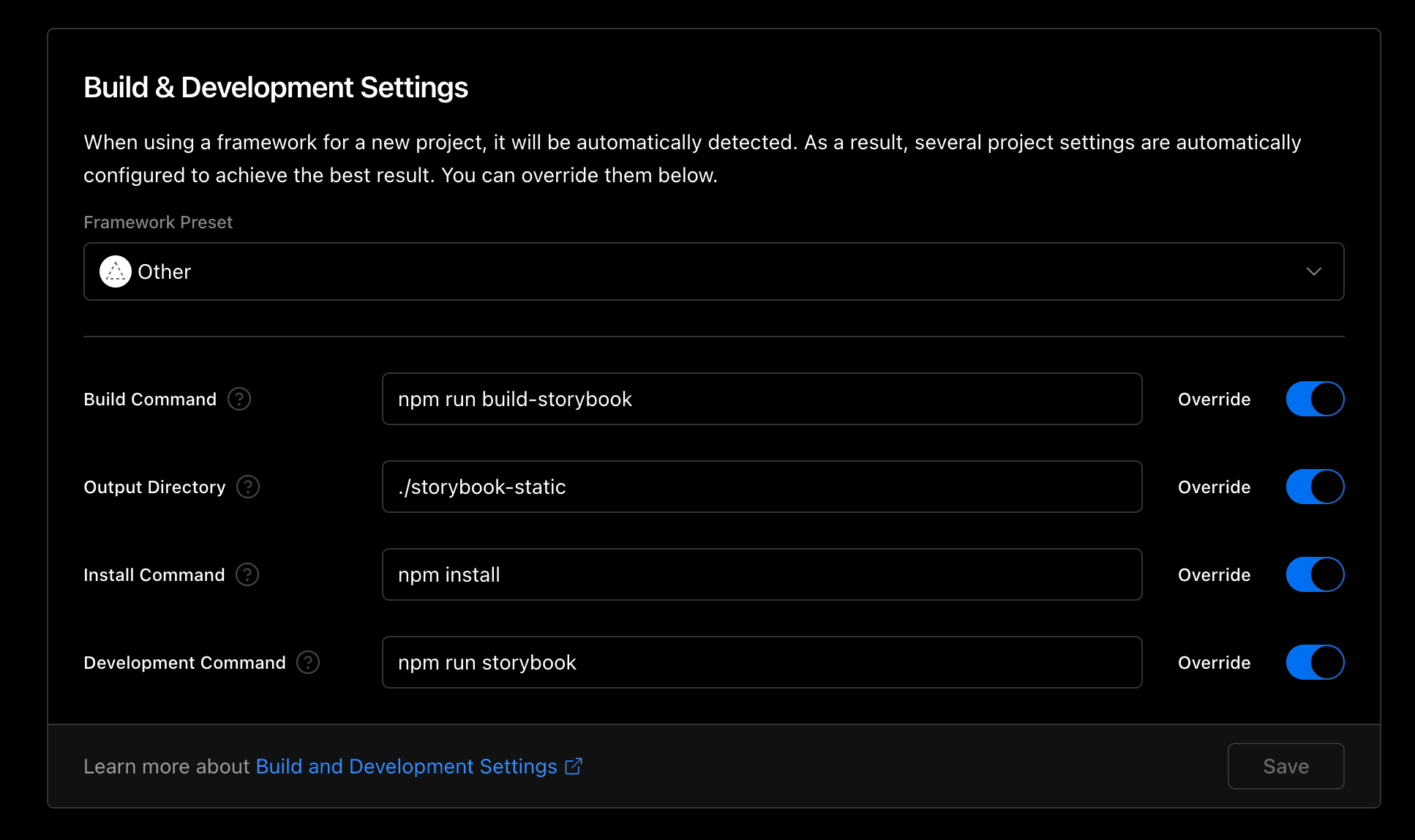Click the Output Directory help icon
Image resolution: width=1415 pixels, height=840 pixels.
[x=248, y=487]
